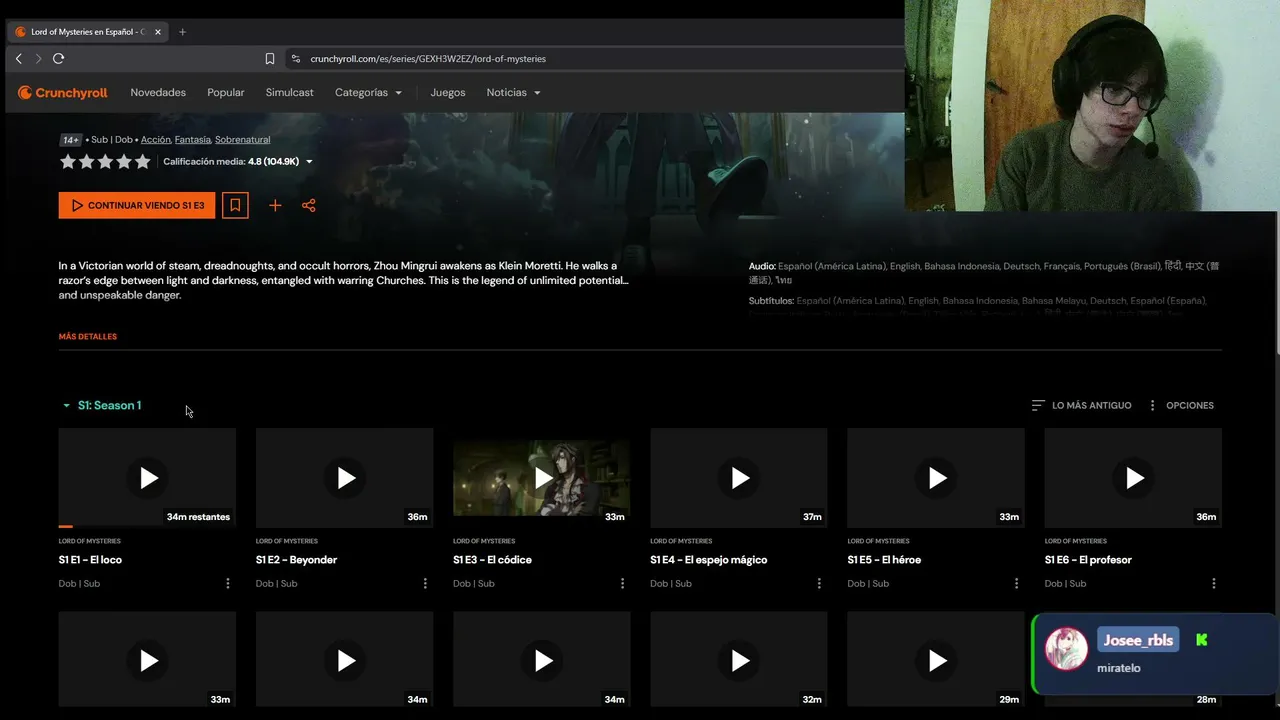Open the title S1 E2 - Beyonder

tap(296, 560)
